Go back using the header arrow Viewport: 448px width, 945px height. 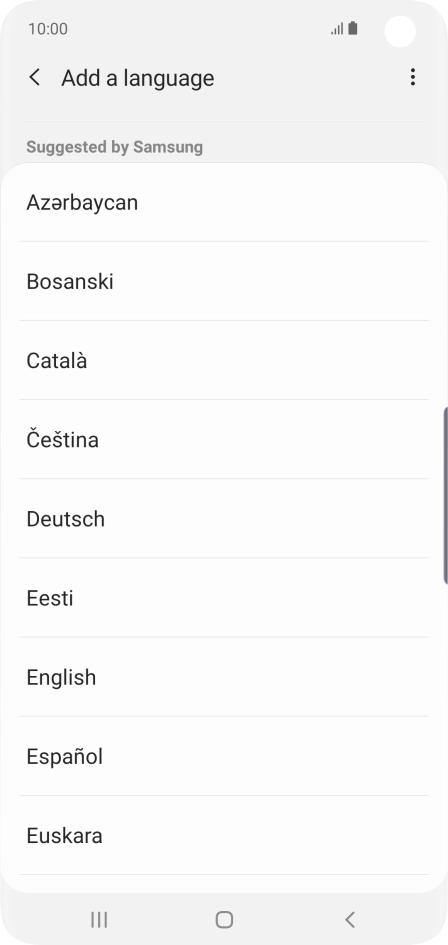click(x=35, y=77)
